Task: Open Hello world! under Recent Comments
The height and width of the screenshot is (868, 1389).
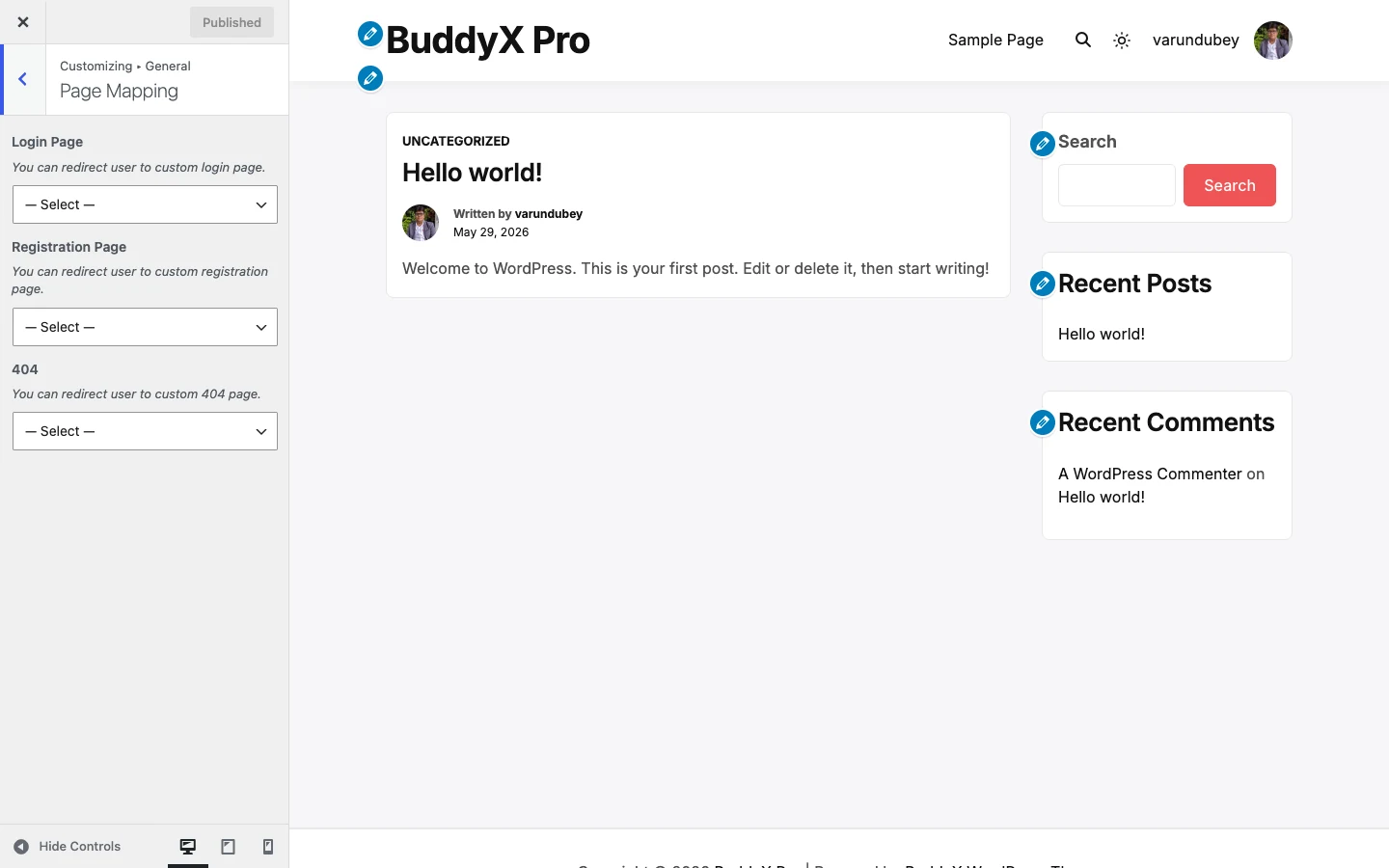Action: pyautogui.click(x=1102, y=497)
